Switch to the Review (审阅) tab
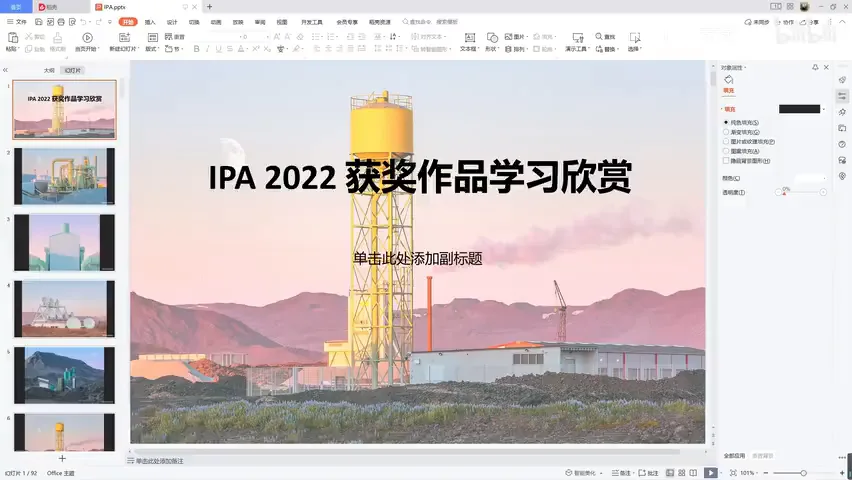 click(x=260, y=22)
